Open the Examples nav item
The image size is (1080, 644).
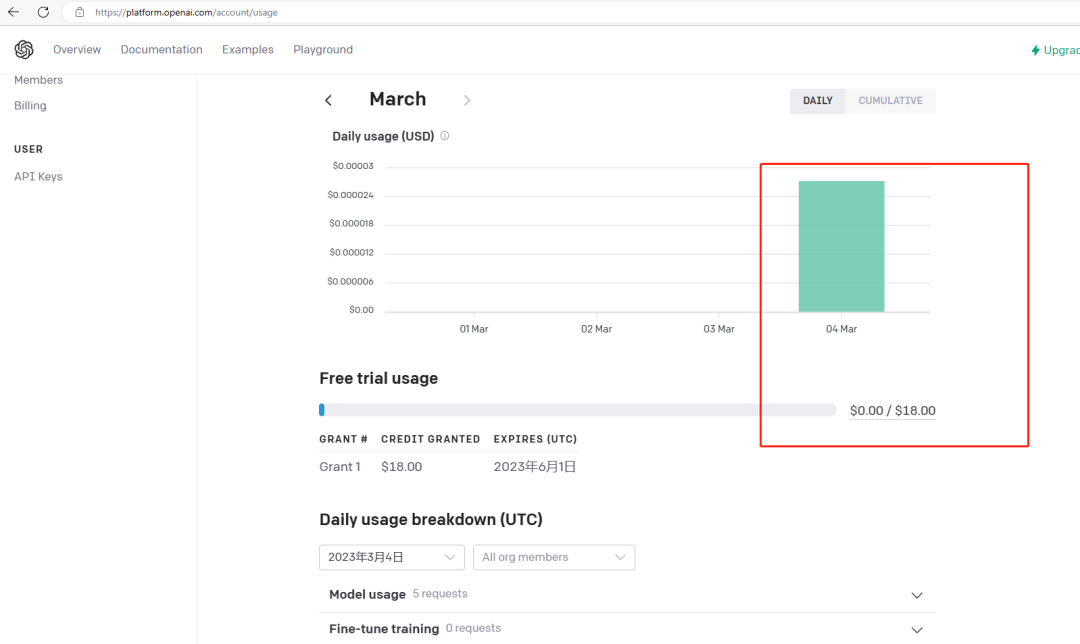248,50
